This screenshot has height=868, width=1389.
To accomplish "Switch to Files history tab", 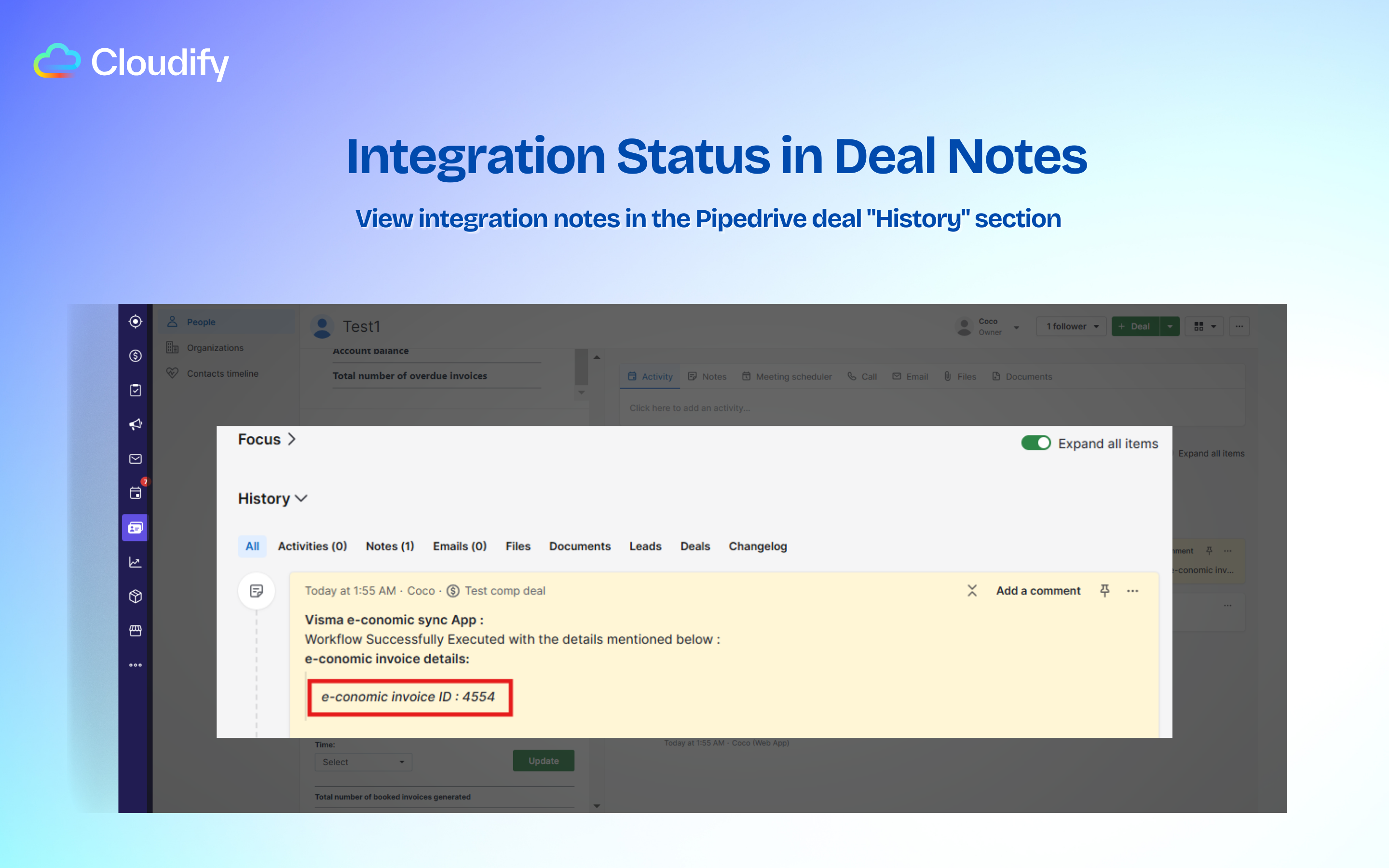I will 517,546.
